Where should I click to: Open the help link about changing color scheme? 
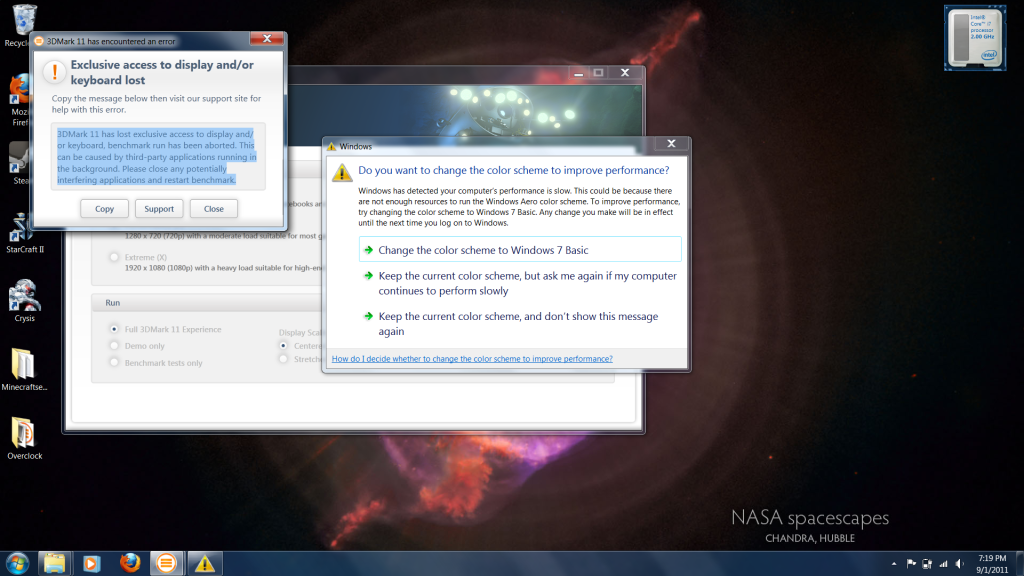[472, 359]
